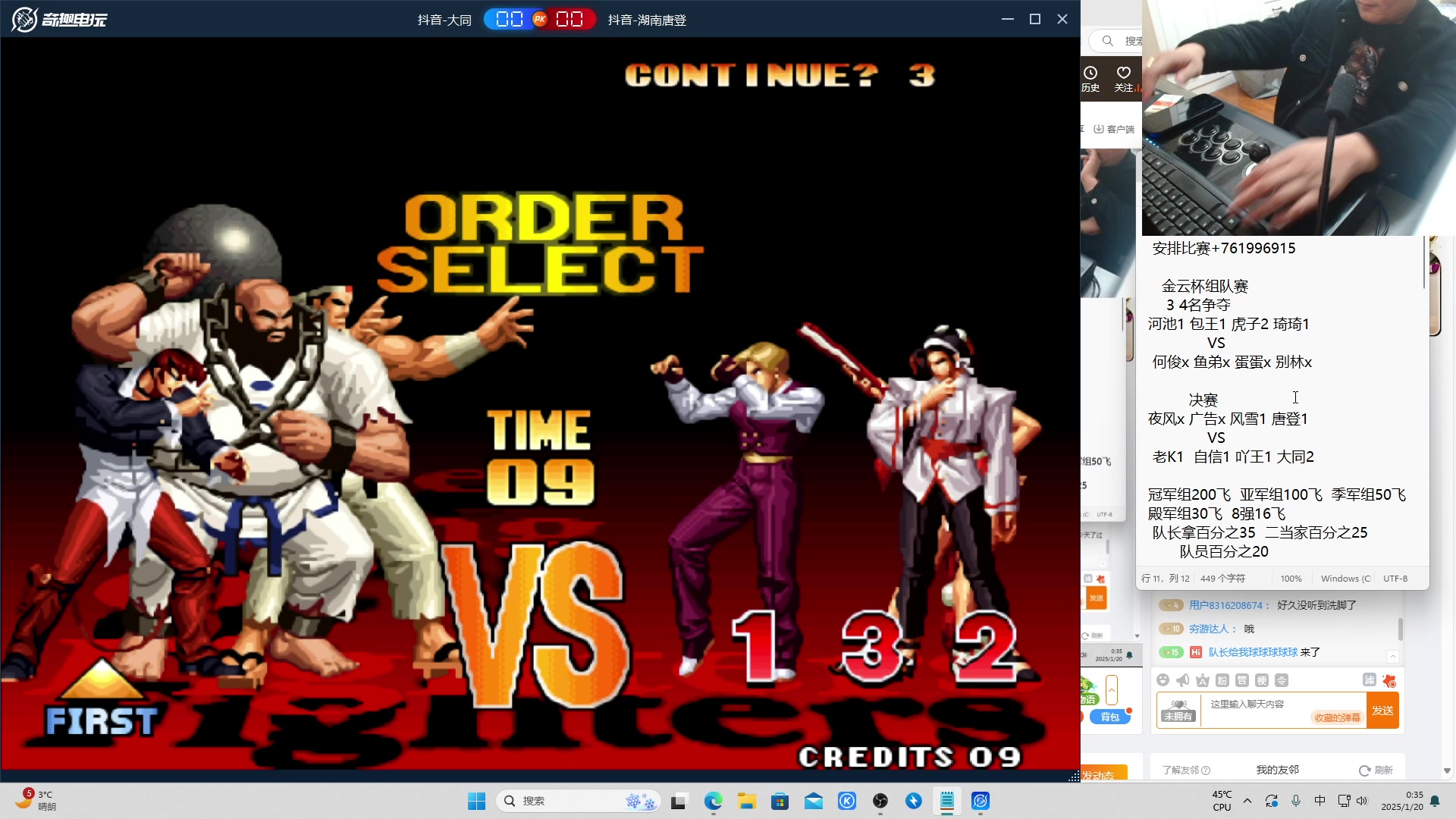1456x819 pixels.
Task: Open the weather widget showing 3°C 晴朗
Action: (36, 801)
